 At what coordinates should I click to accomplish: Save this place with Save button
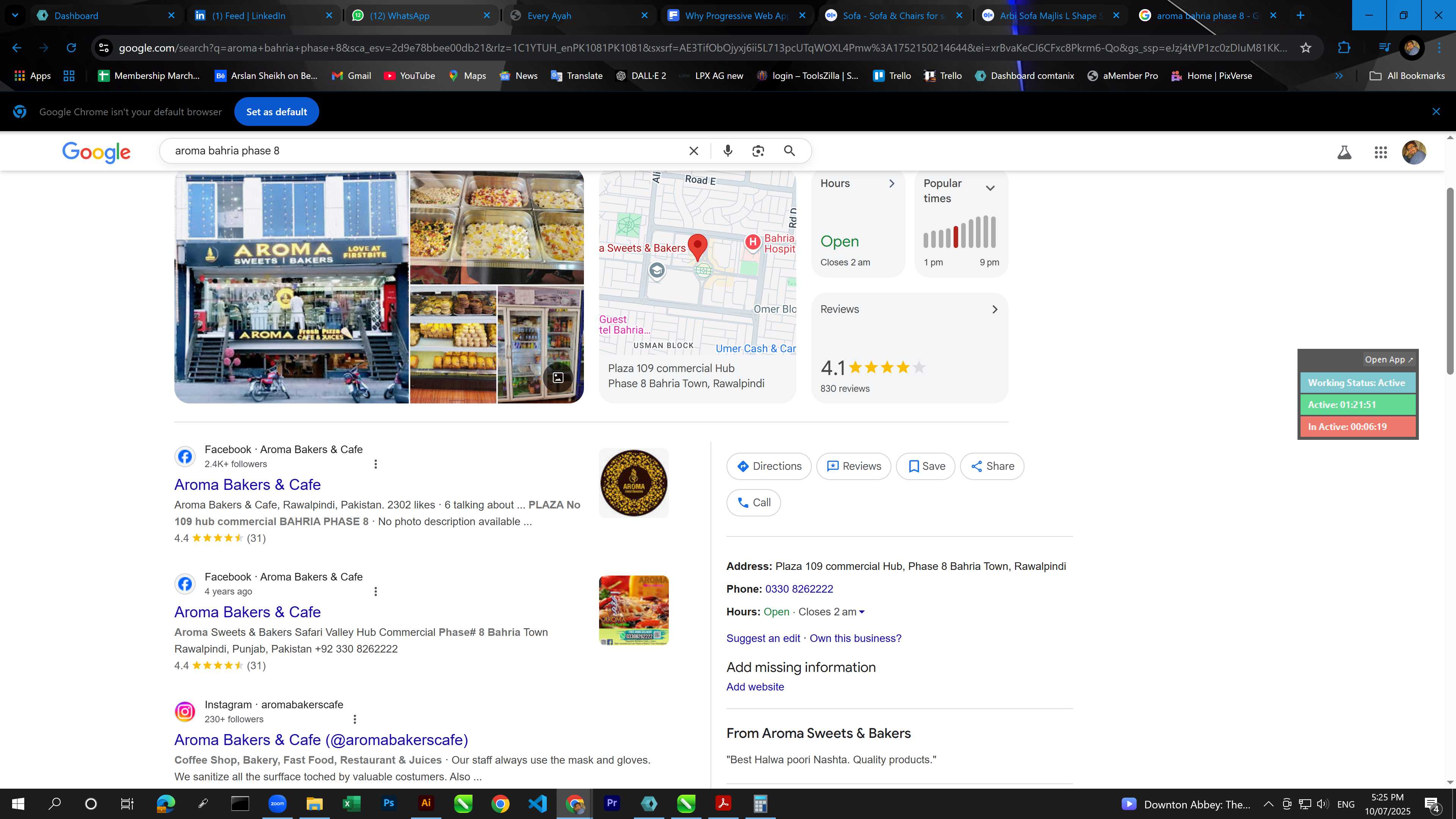pos(925,466)
